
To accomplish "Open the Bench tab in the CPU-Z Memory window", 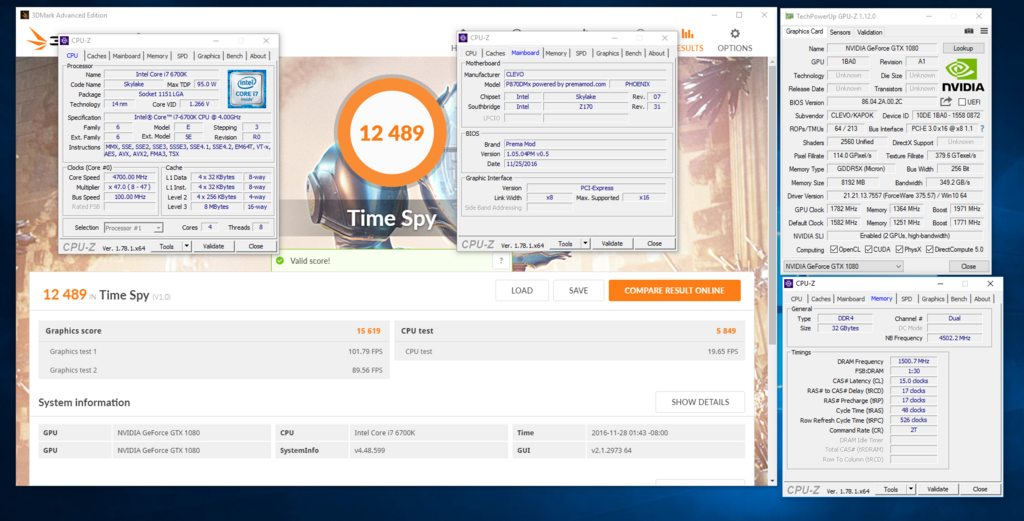I will (x=958, y=299).
